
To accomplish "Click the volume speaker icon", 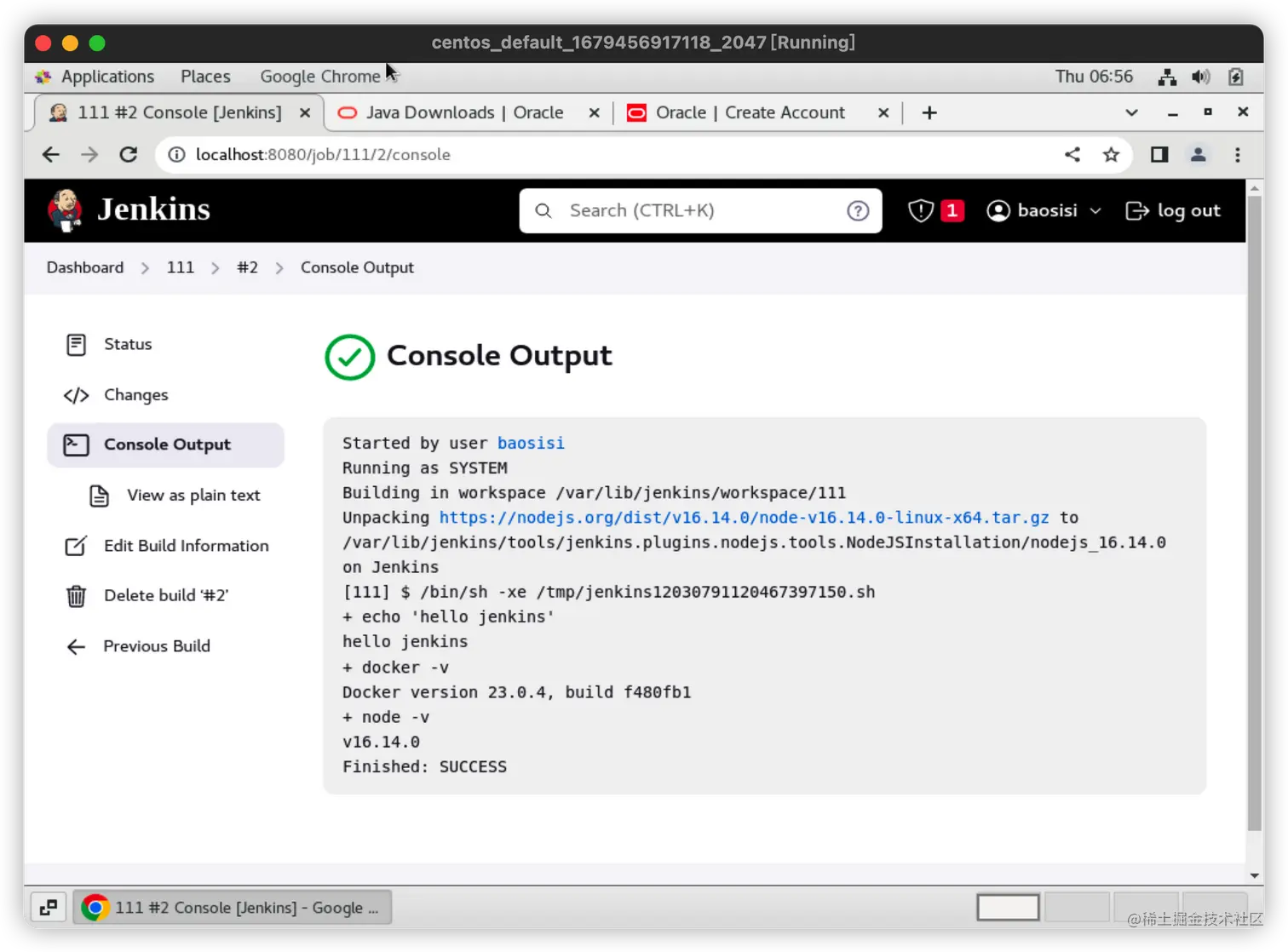I will click(1201, 77).
